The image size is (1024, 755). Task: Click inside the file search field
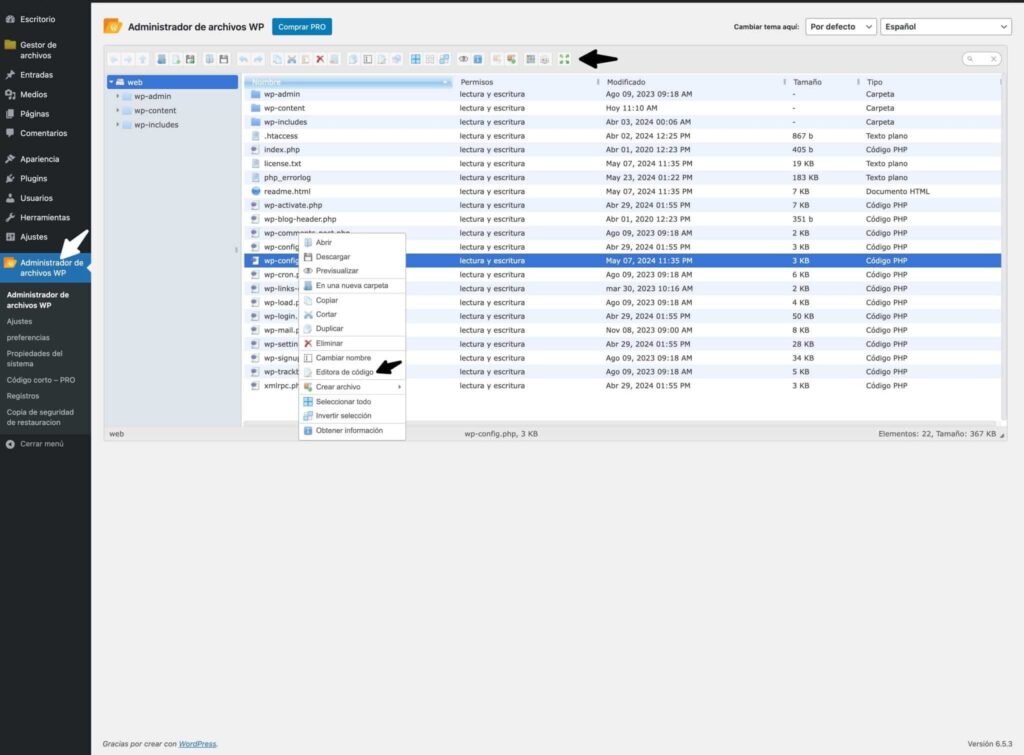tap(980, 59)
